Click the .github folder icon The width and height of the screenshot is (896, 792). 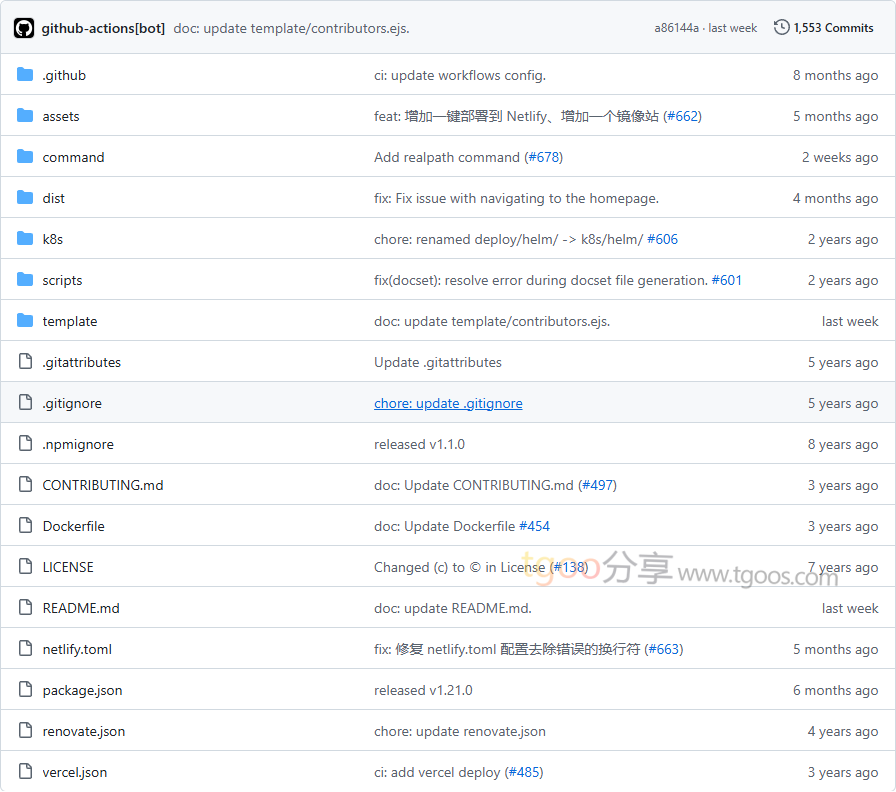25,75
